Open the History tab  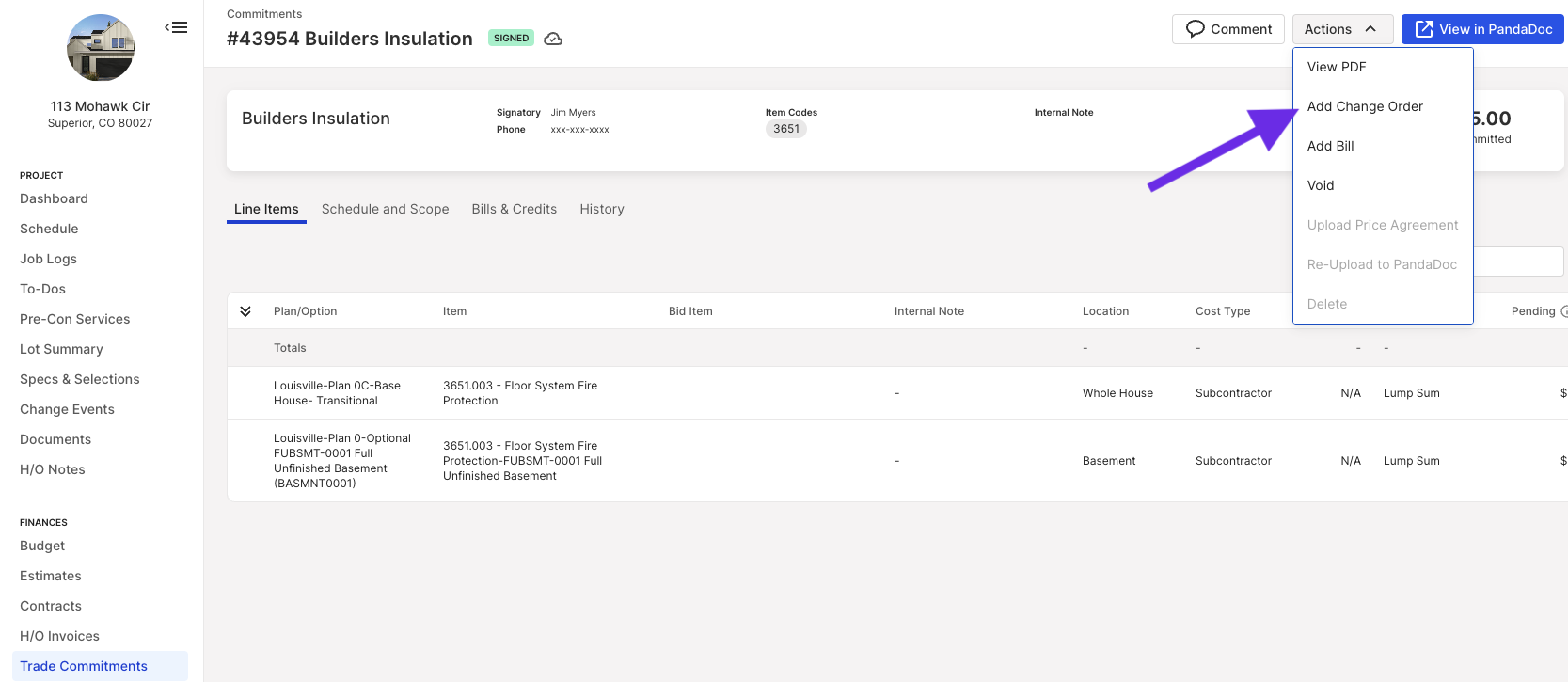click(x=602, y=209)
